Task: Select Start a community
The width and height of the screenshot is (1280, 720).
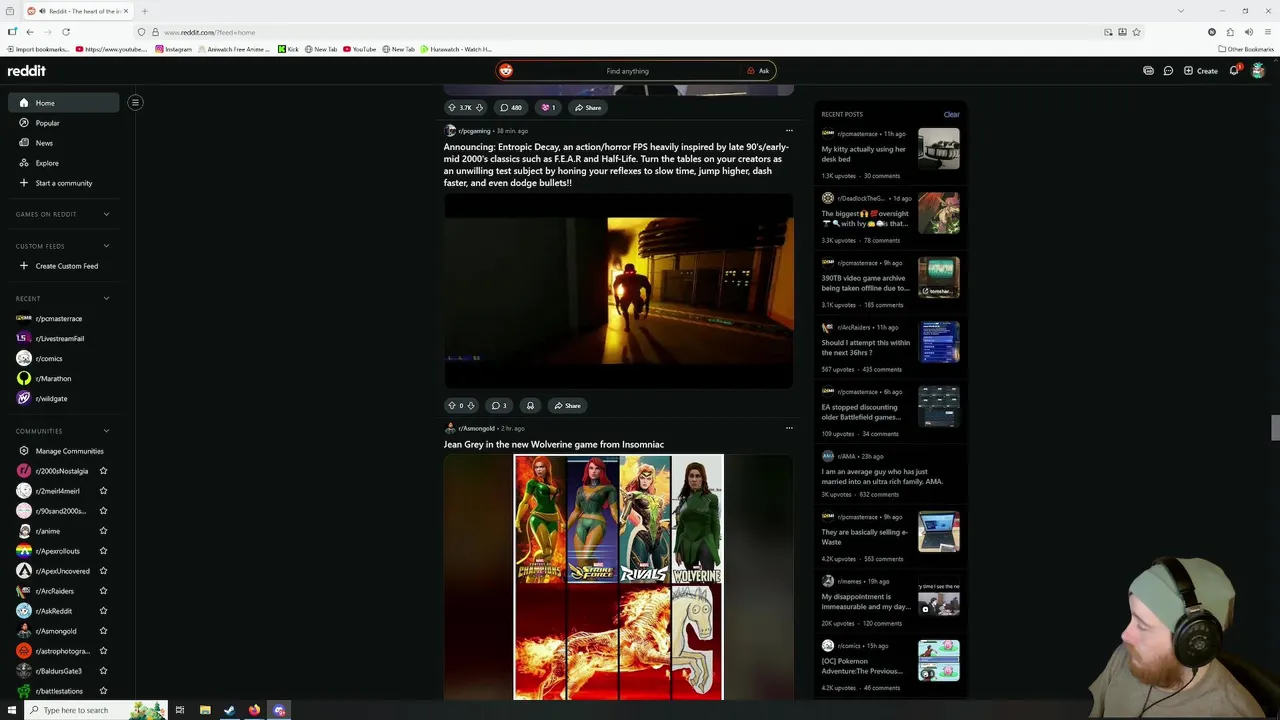Action: click(x=64, y=183)
